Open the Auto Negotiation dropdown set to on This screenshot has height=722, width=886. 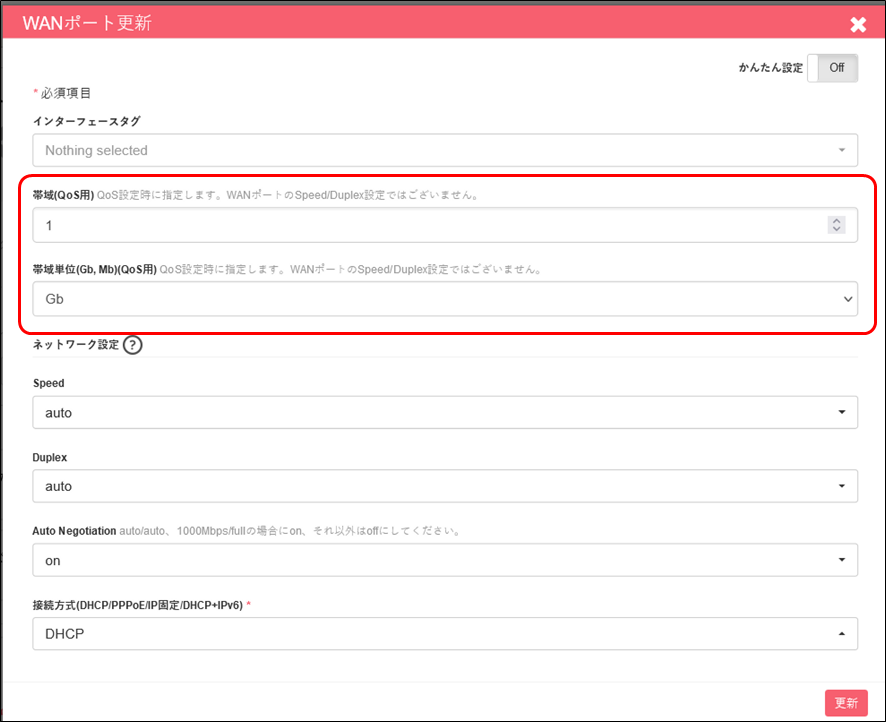pos(445,560)
